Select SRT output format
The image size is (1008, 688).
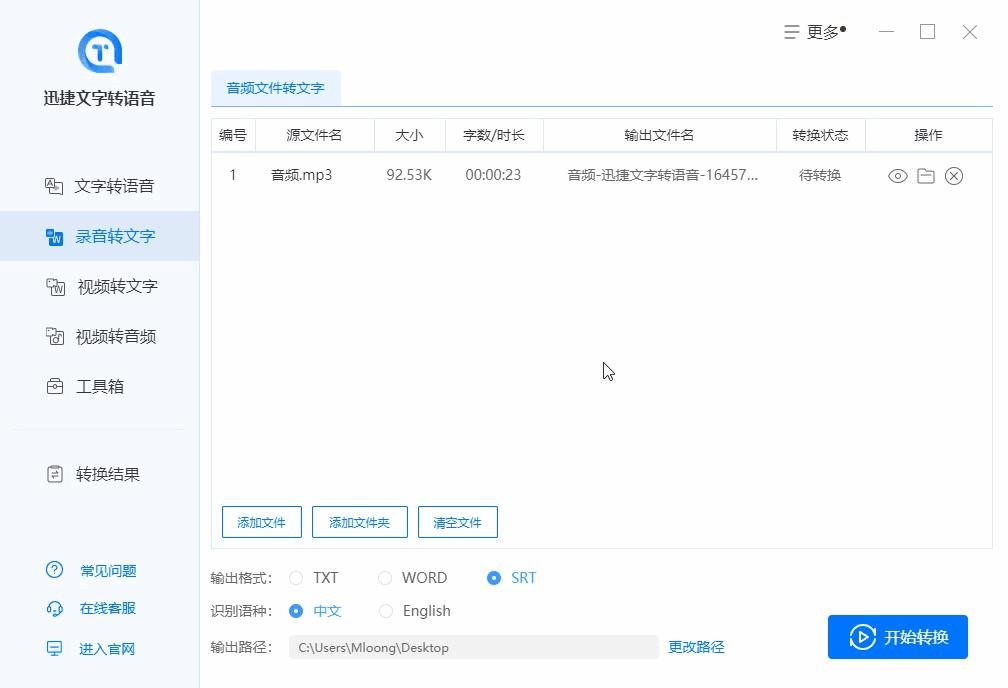pos(494,578)
